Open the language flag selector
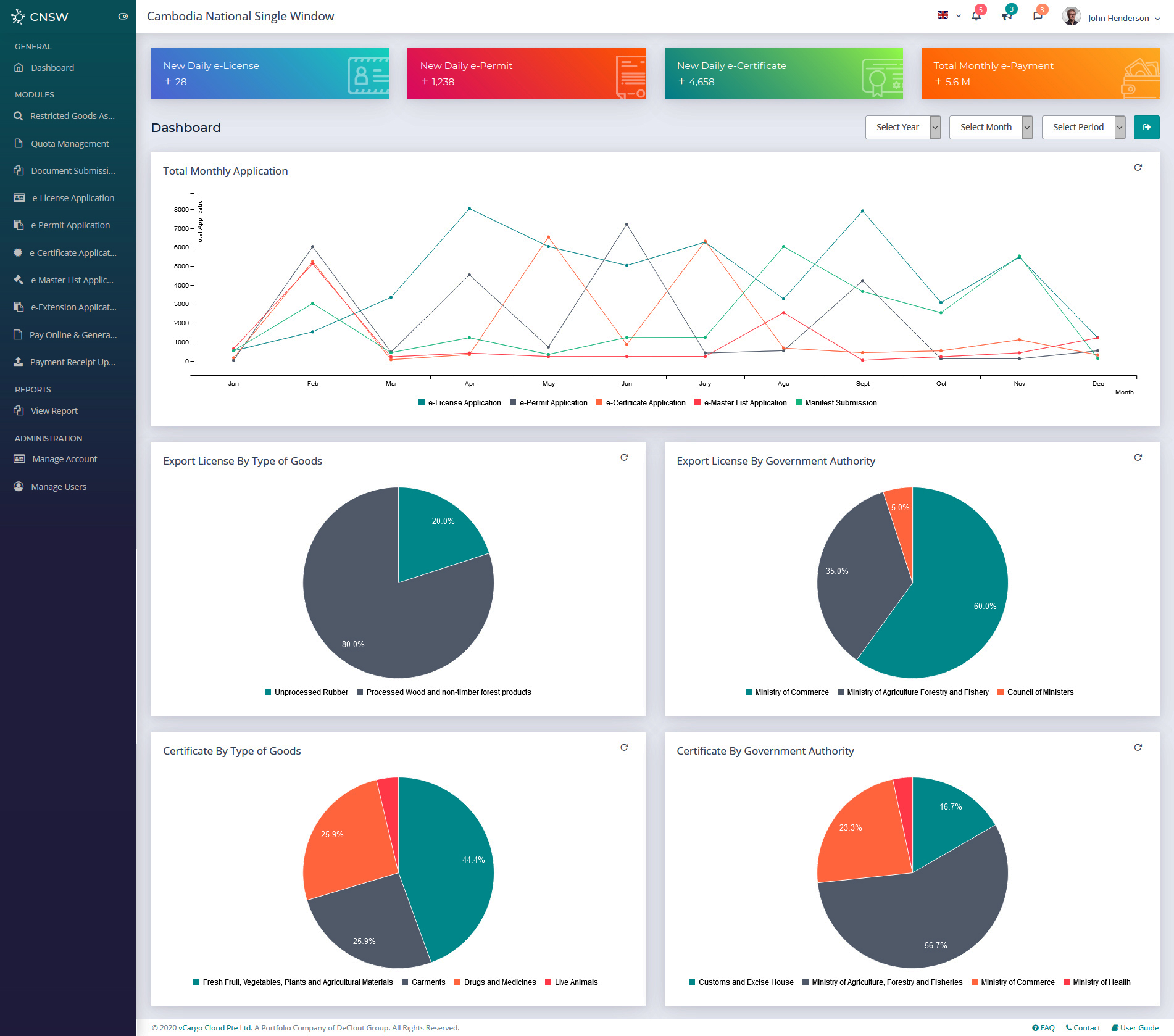Screen dimensions: 1174x1036 point(948,16)
